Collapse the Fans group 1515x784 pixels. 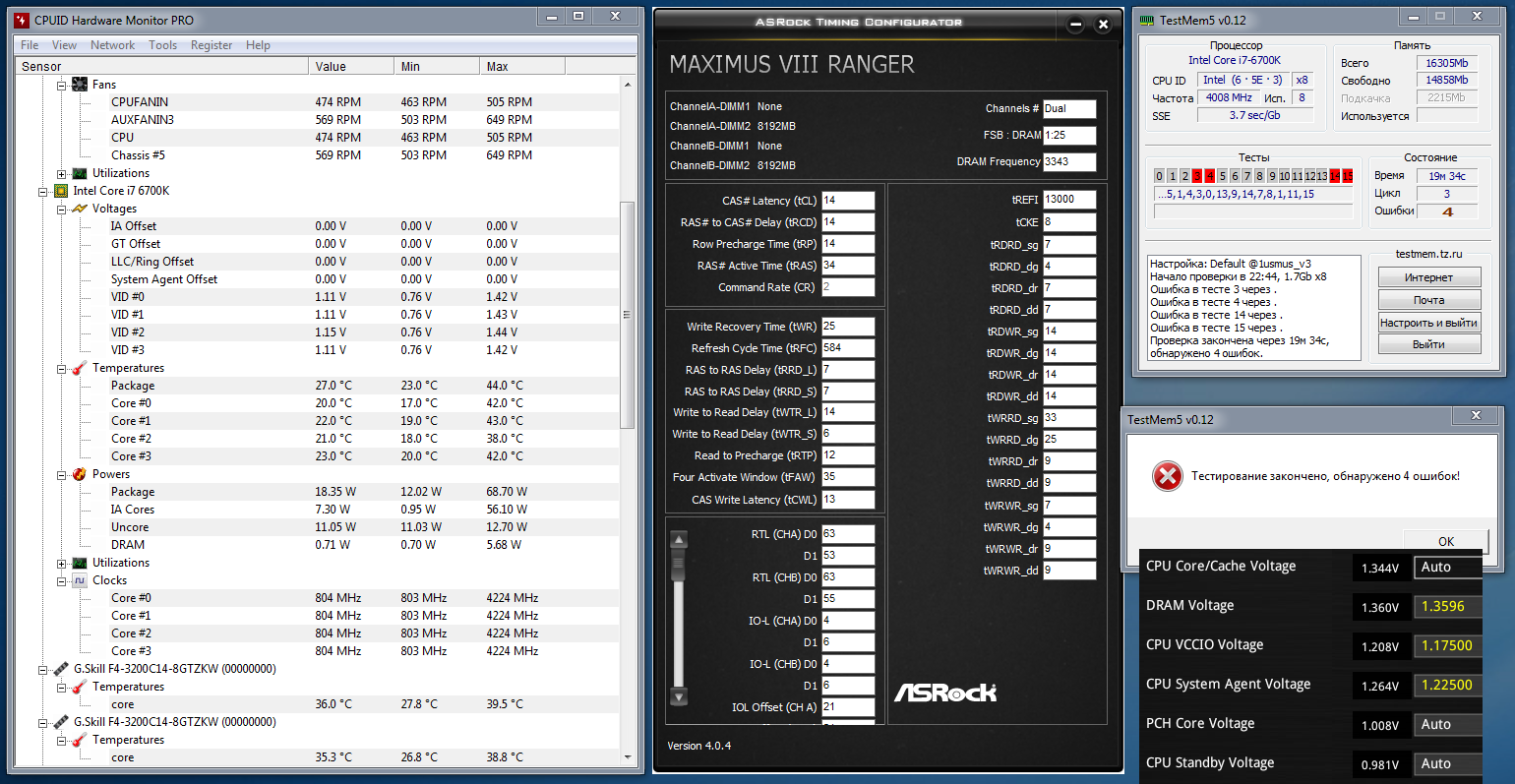tap(61, 85)
